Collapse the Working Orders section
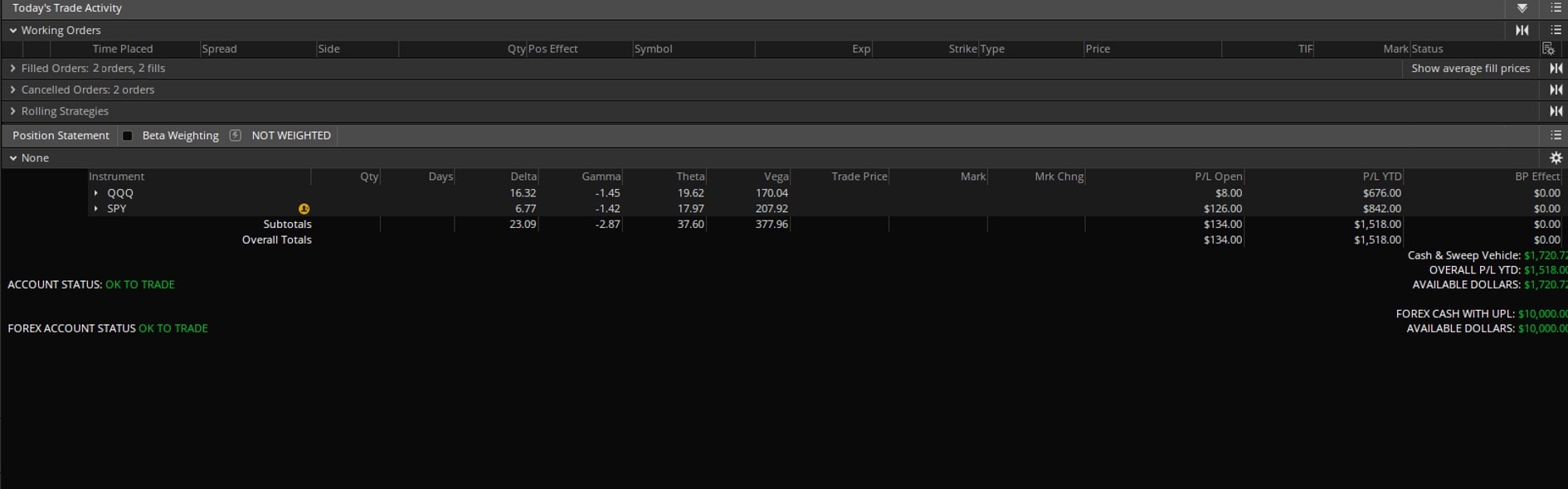Image resolution: width=1568 pixels, height=489 pixels. click(13, 31)
